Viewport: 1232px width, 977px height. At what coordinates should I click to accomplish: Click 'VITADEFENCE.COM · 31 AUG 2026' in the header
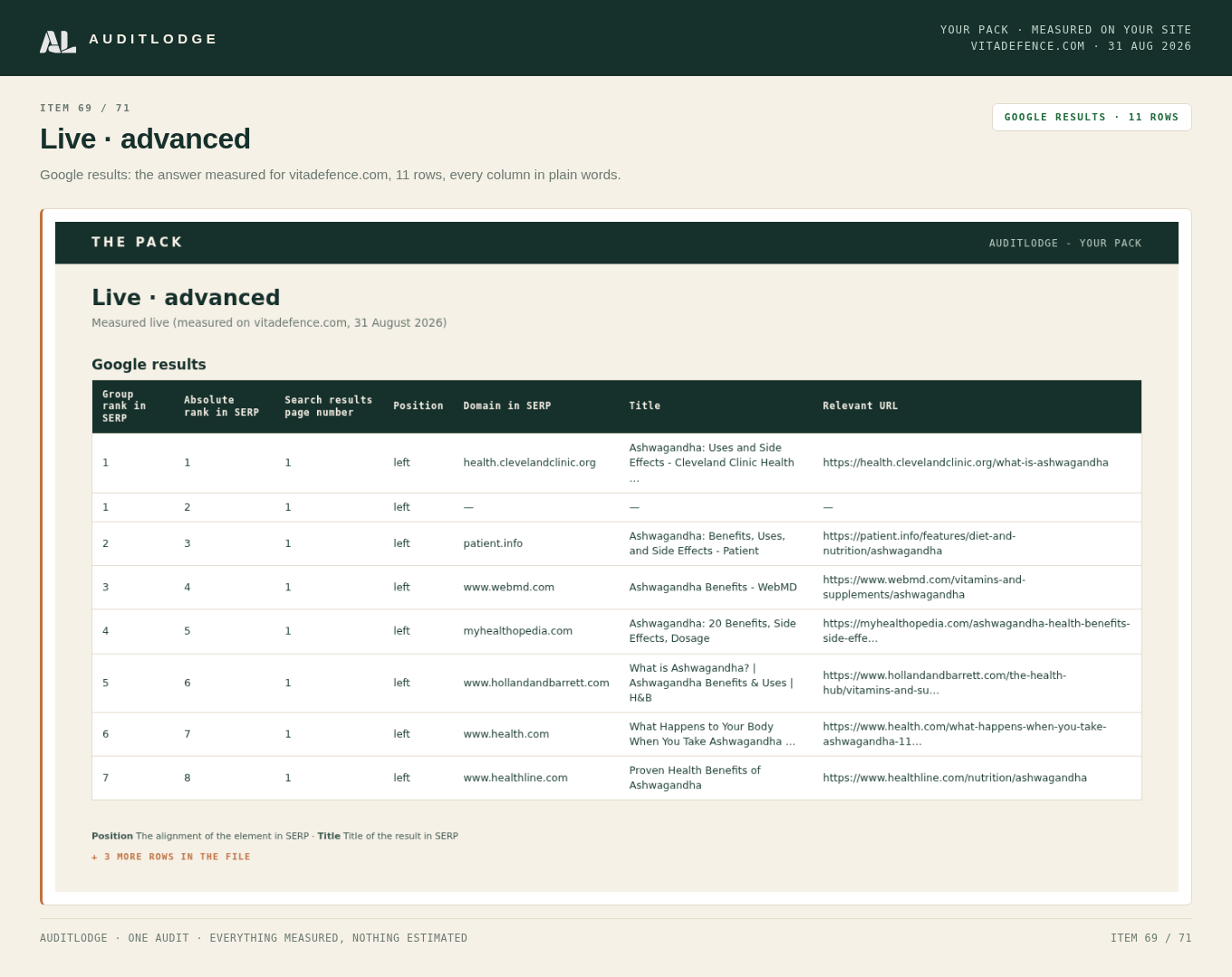tap(1082, 46)
